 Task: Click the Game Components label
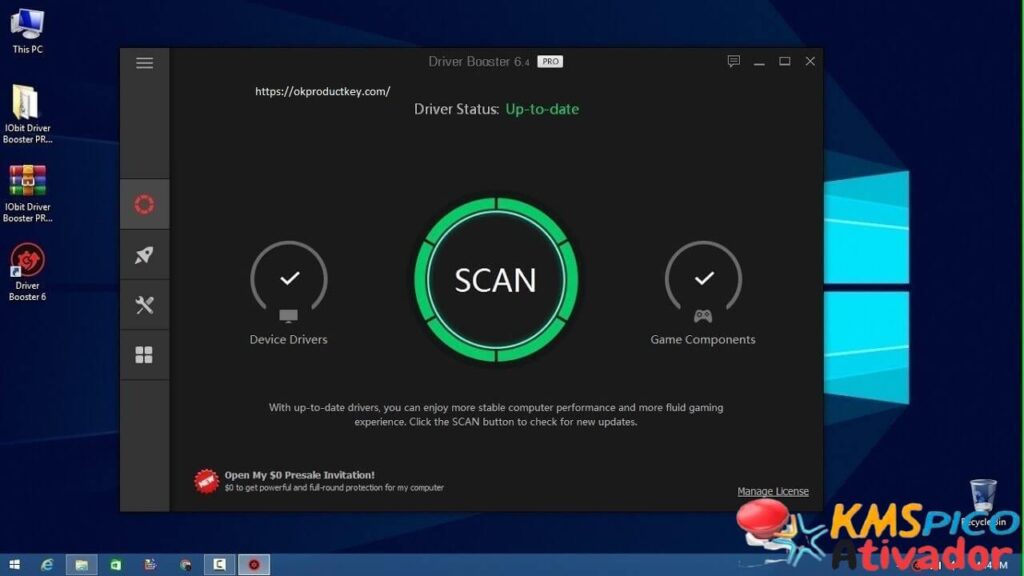(x=703, y=340)
